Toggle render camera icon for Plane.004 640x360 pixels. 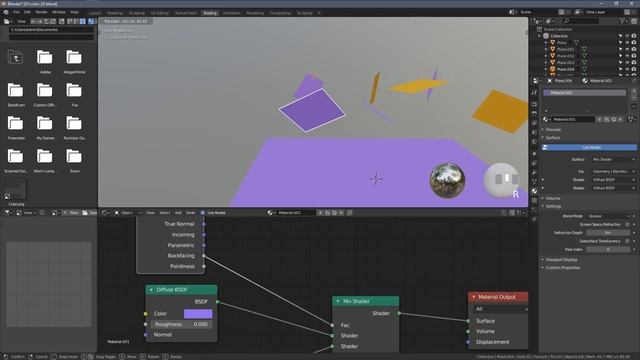634,69
